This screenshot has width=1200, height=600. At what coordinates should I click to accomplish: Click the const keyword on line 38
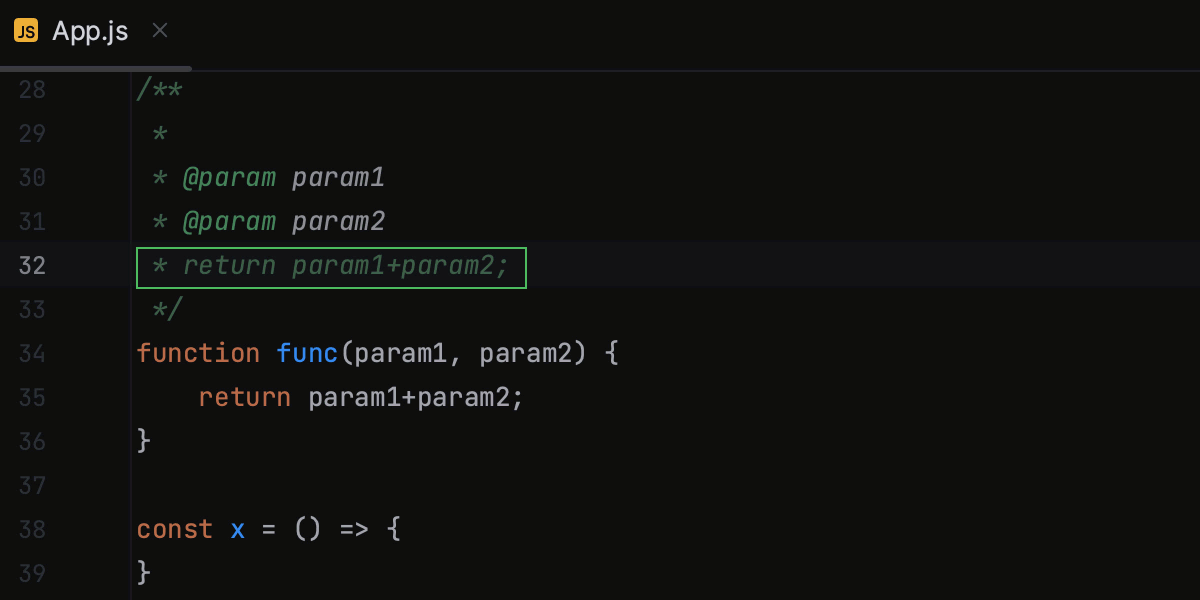click(x=175, y=530)
